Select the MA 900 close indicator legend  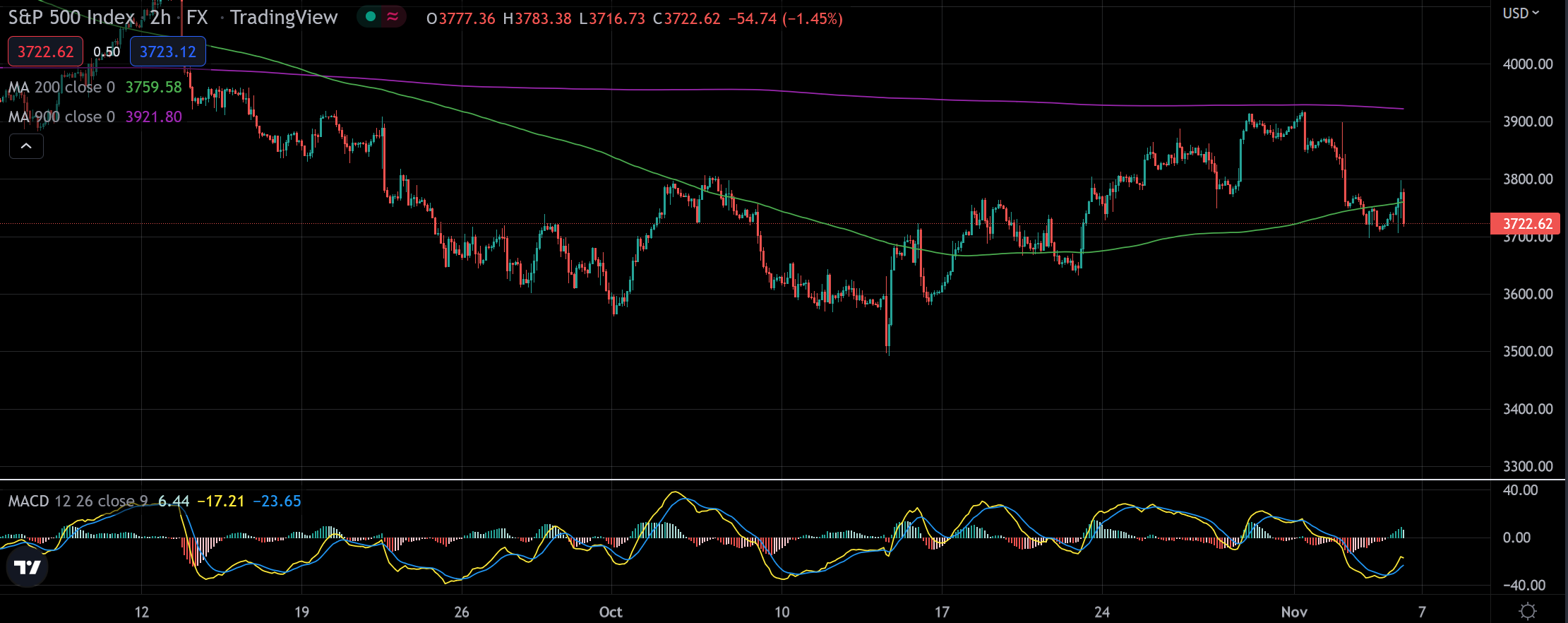coord(61,117)
